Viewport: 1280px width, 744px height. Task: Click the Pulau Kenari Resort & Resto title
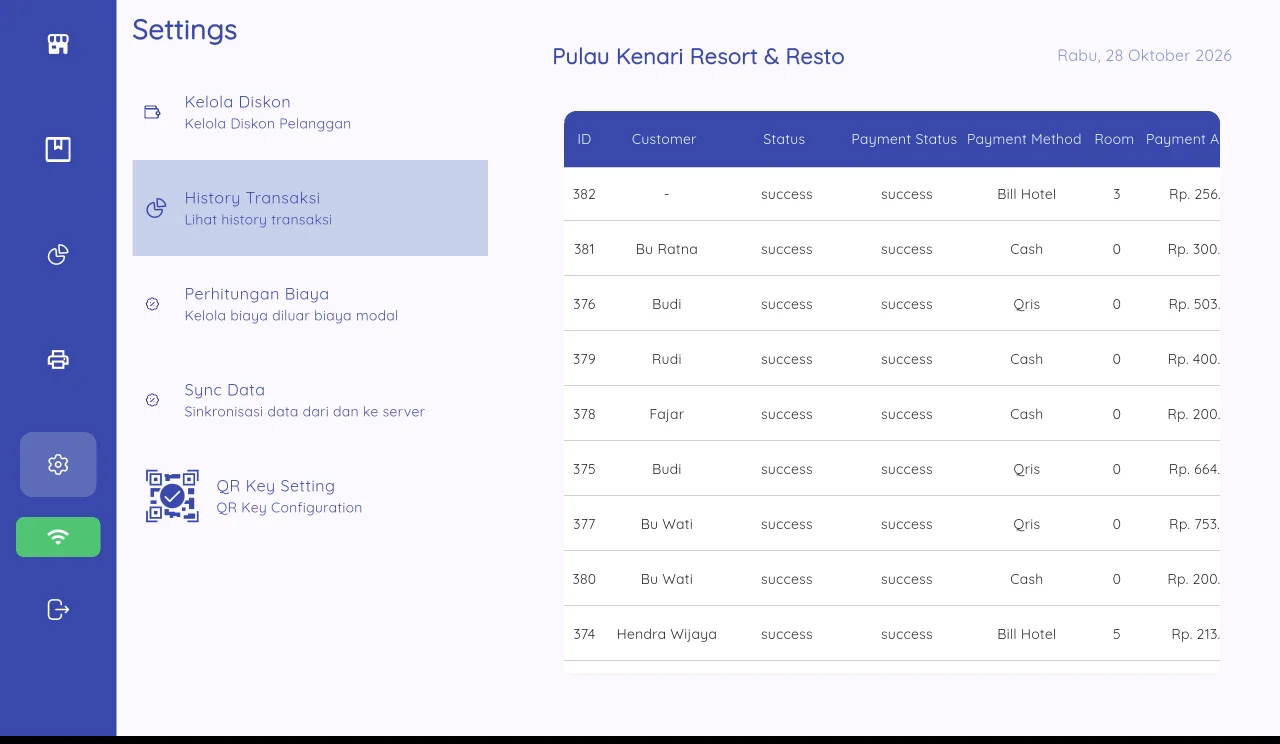tap(698, 57)
